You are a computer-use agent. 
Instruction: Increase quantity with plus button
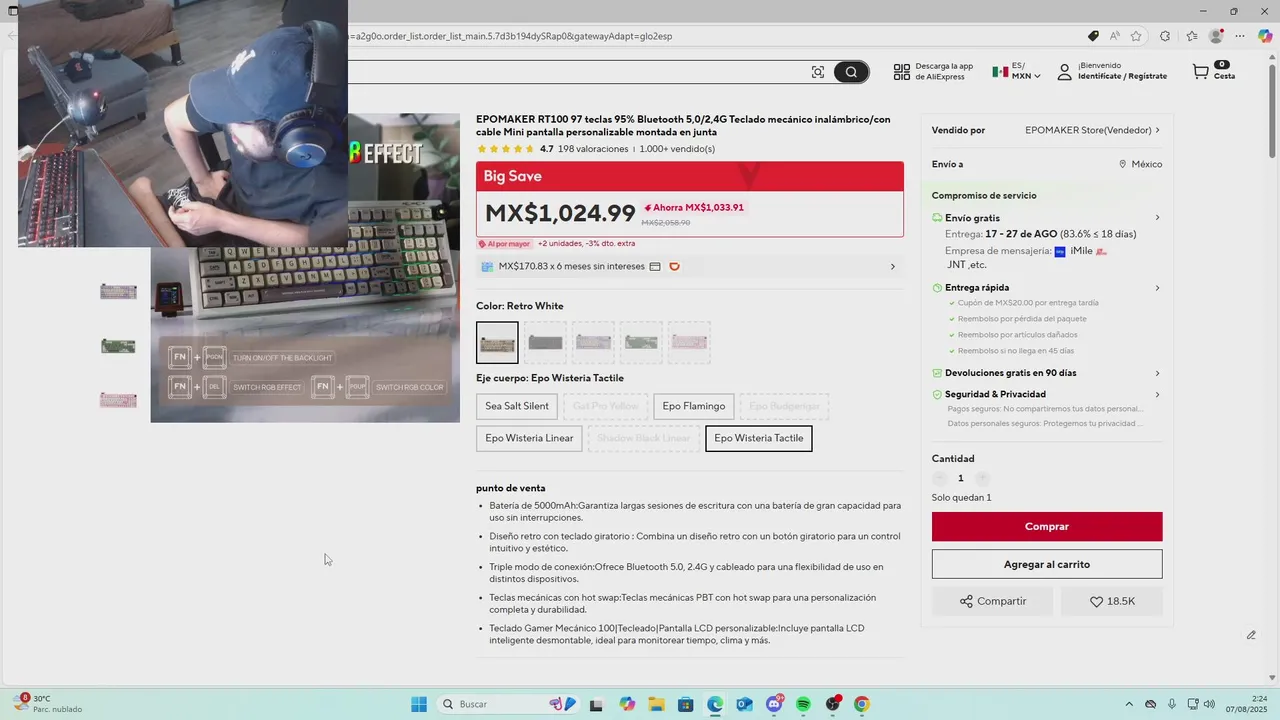(x=982, y=478)
